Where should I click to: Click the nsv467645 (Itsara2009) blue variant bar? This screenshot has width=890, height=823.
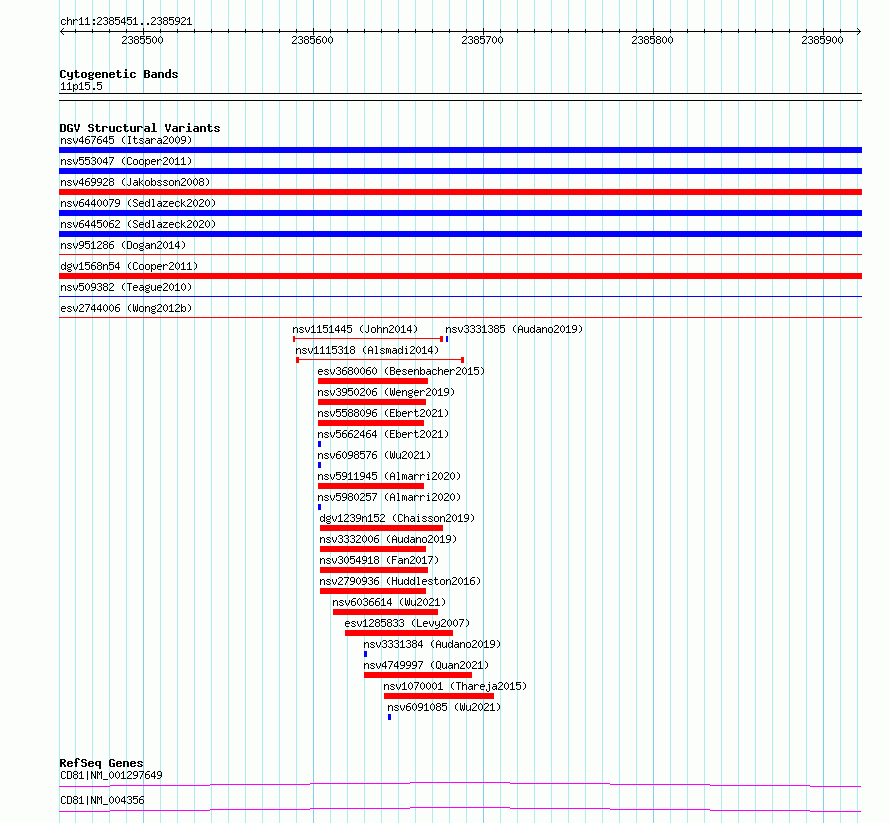click(460, 150)
